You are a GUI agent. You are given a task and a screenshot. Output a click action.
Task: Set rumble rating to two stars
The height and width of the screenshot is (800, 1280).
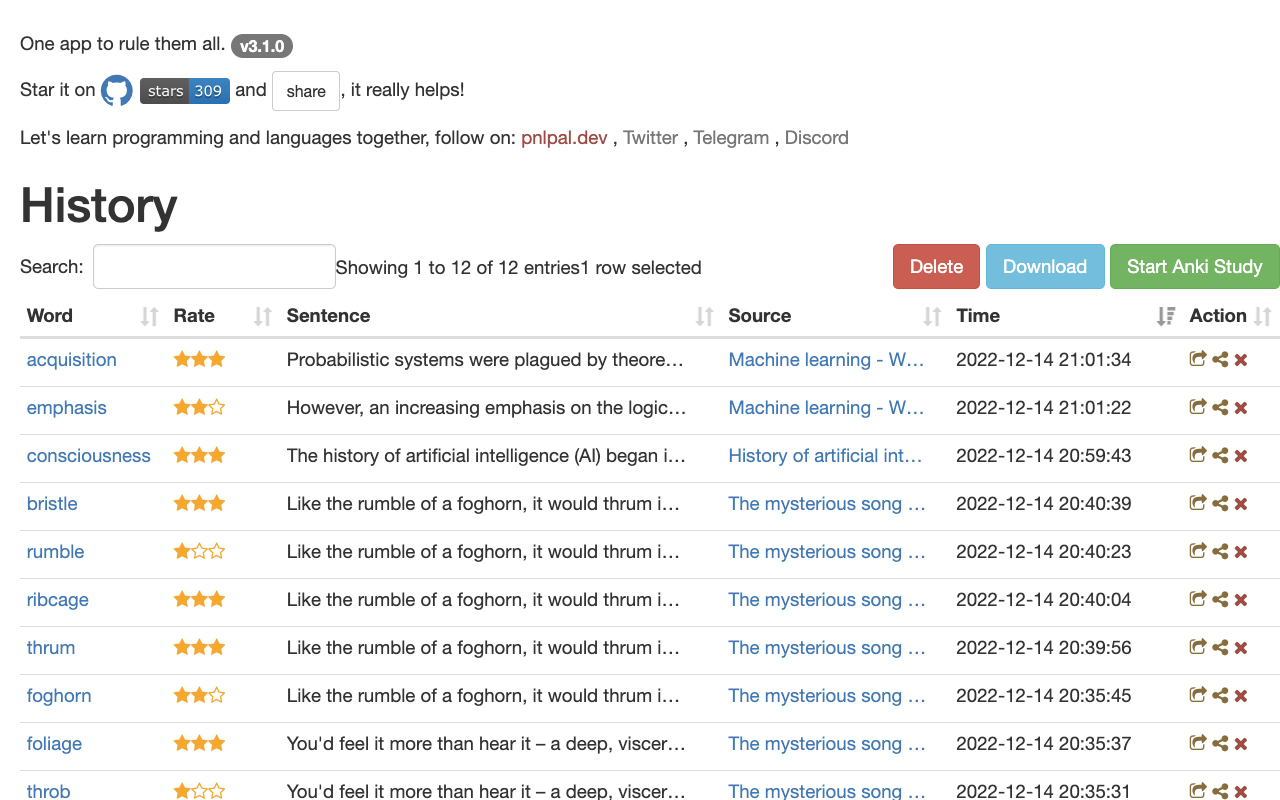point(200,551)
